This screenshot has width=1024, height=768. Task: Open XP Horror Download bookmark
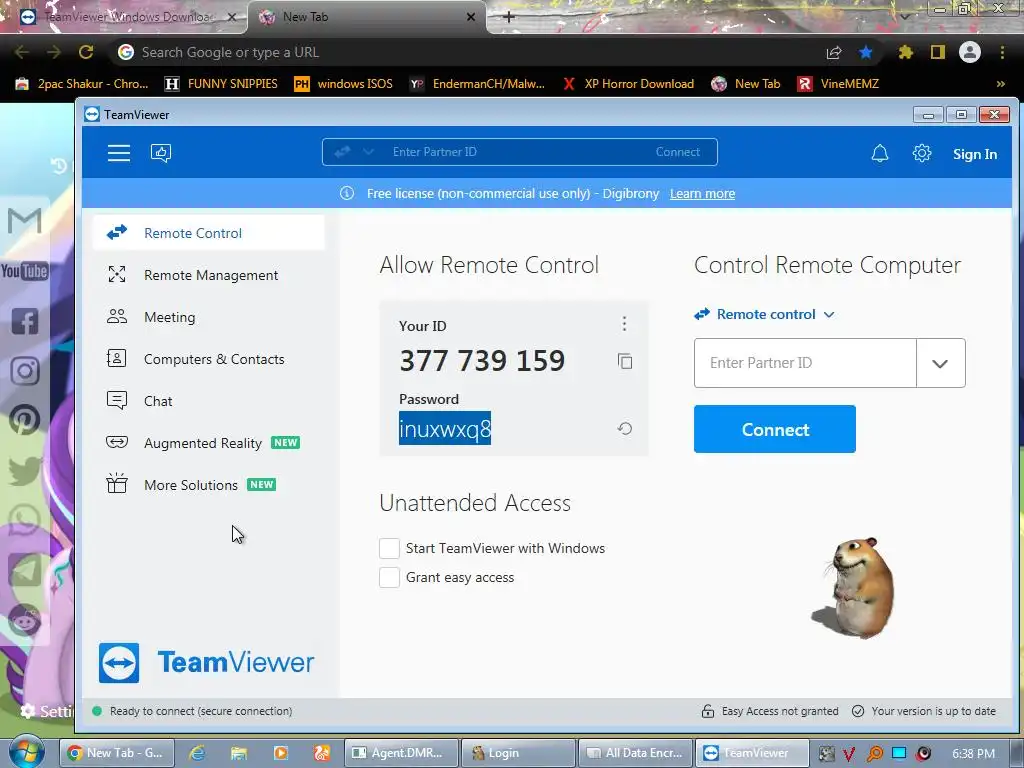(x=628, y=84)
